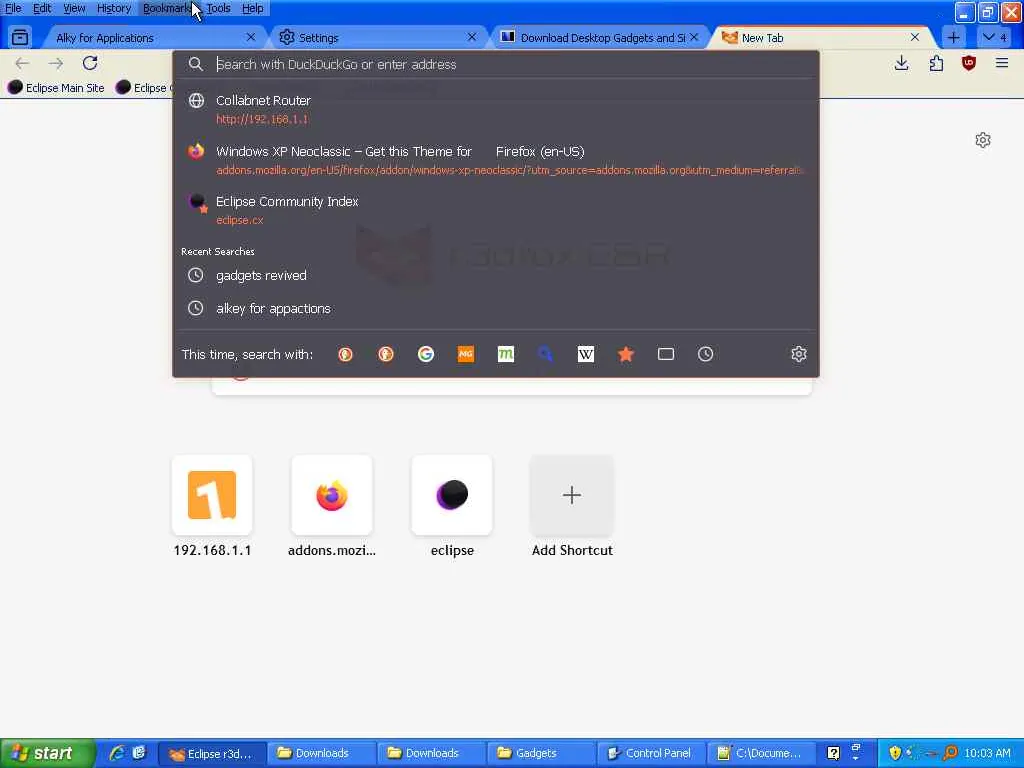Click the Google search engine icon
The height and width of the screenshot is (768, 1024).
point(426,354)
